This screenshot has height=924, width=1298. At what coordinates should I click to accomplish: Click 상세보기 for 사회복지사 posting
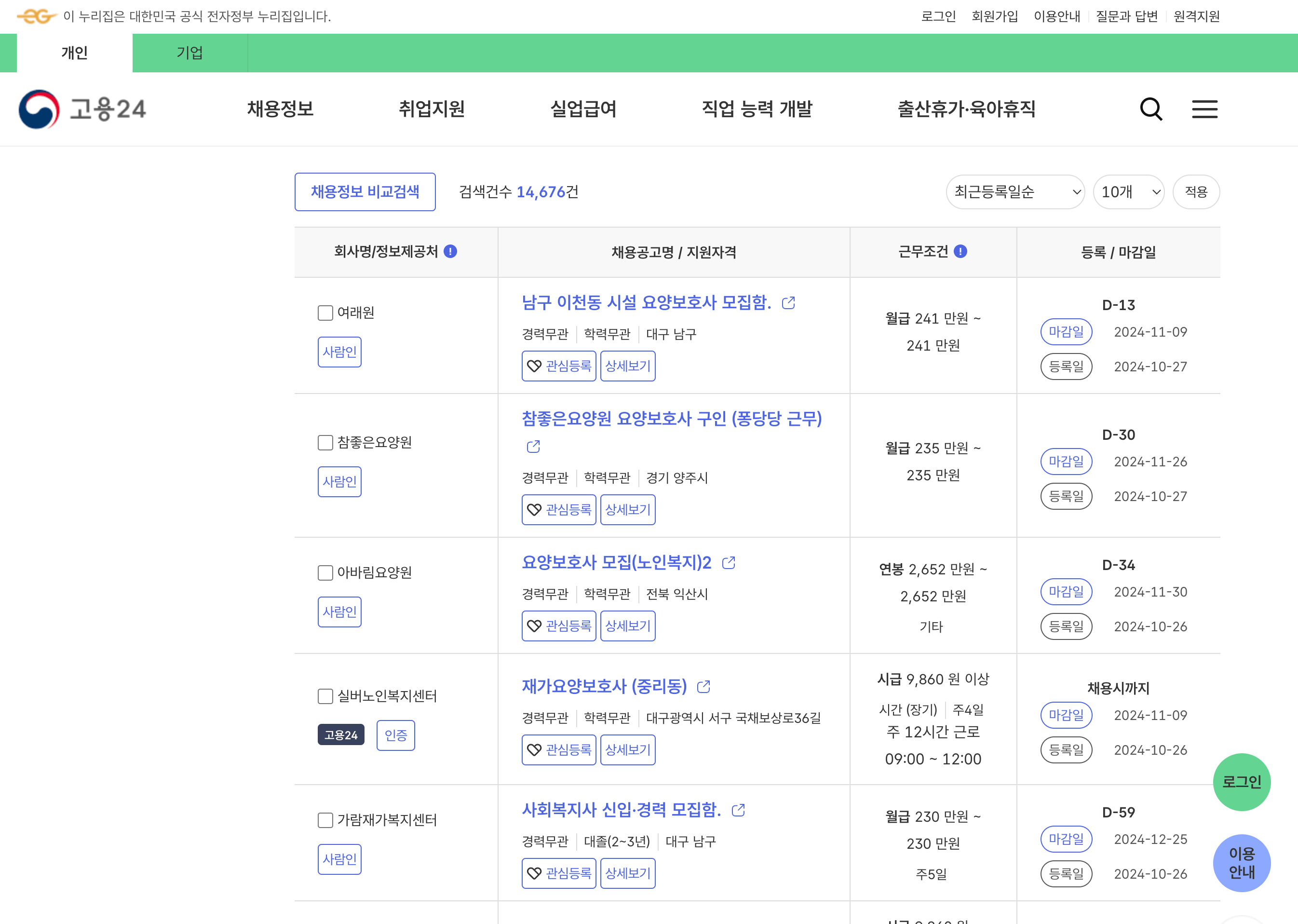point(628,874)
